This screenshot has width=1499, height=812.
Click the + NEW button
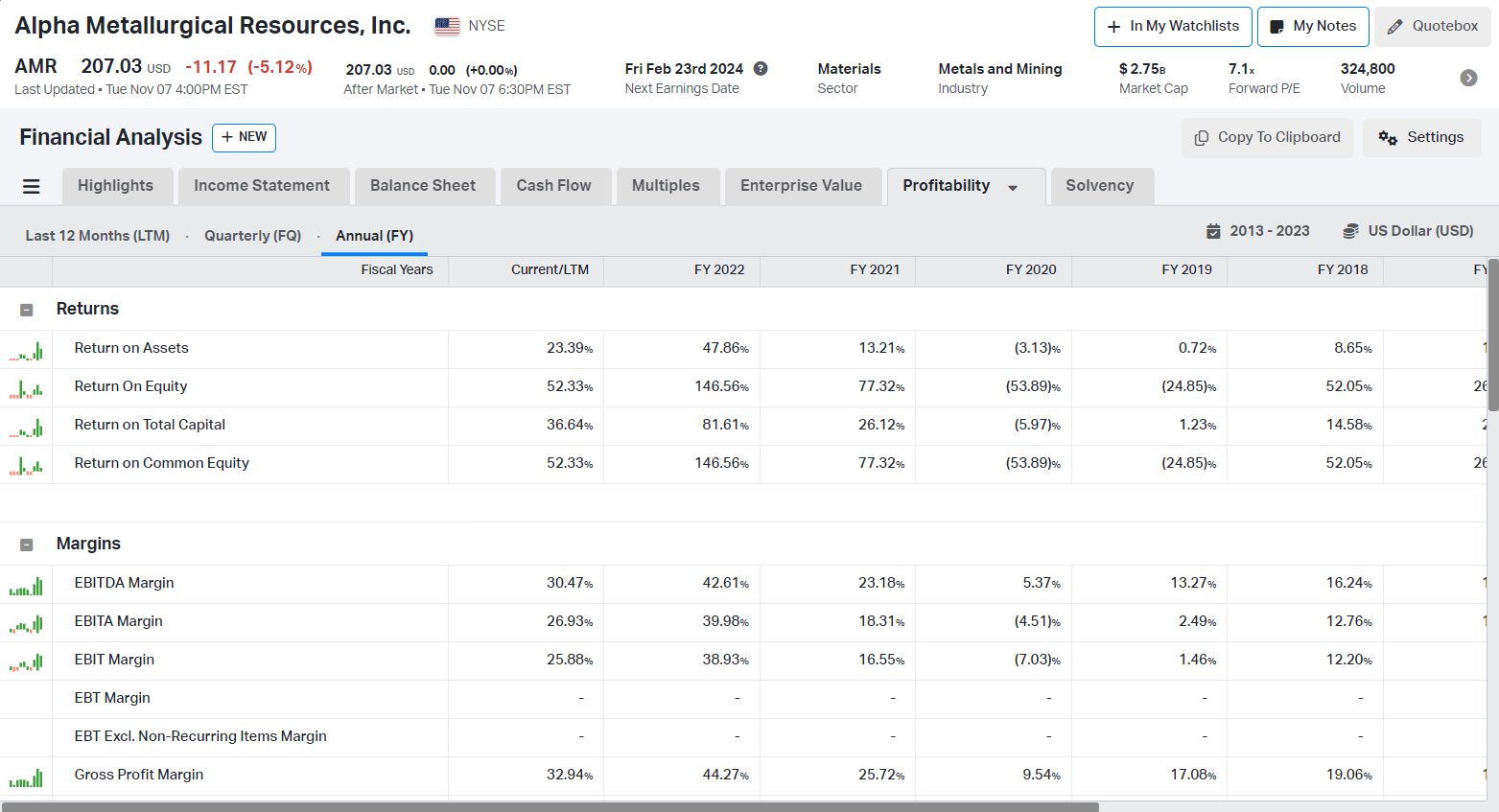pos(244,138)
